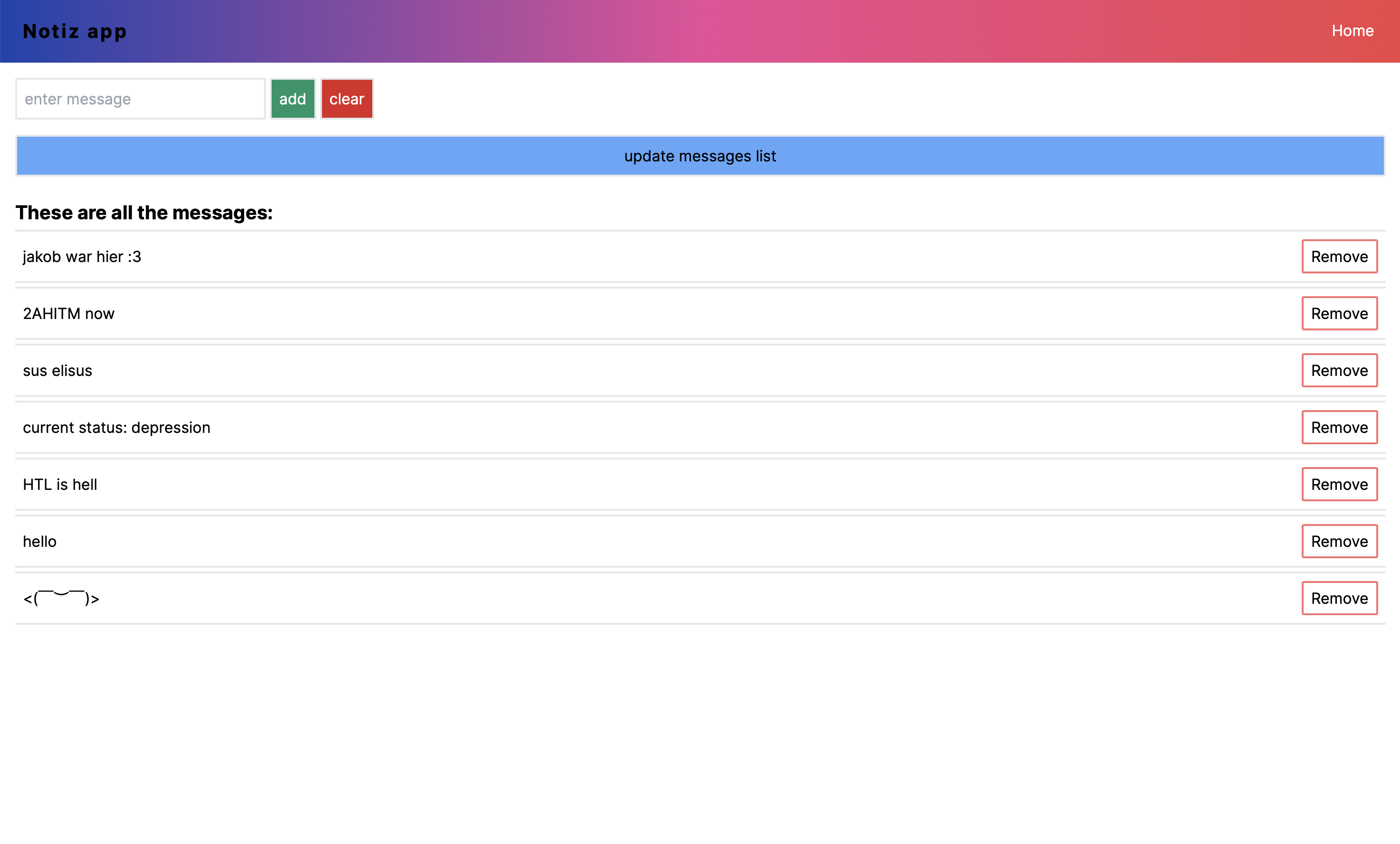Remove the '2AHITM now' message
This screenshot has height=844, width=1400.
(1339, 313)
